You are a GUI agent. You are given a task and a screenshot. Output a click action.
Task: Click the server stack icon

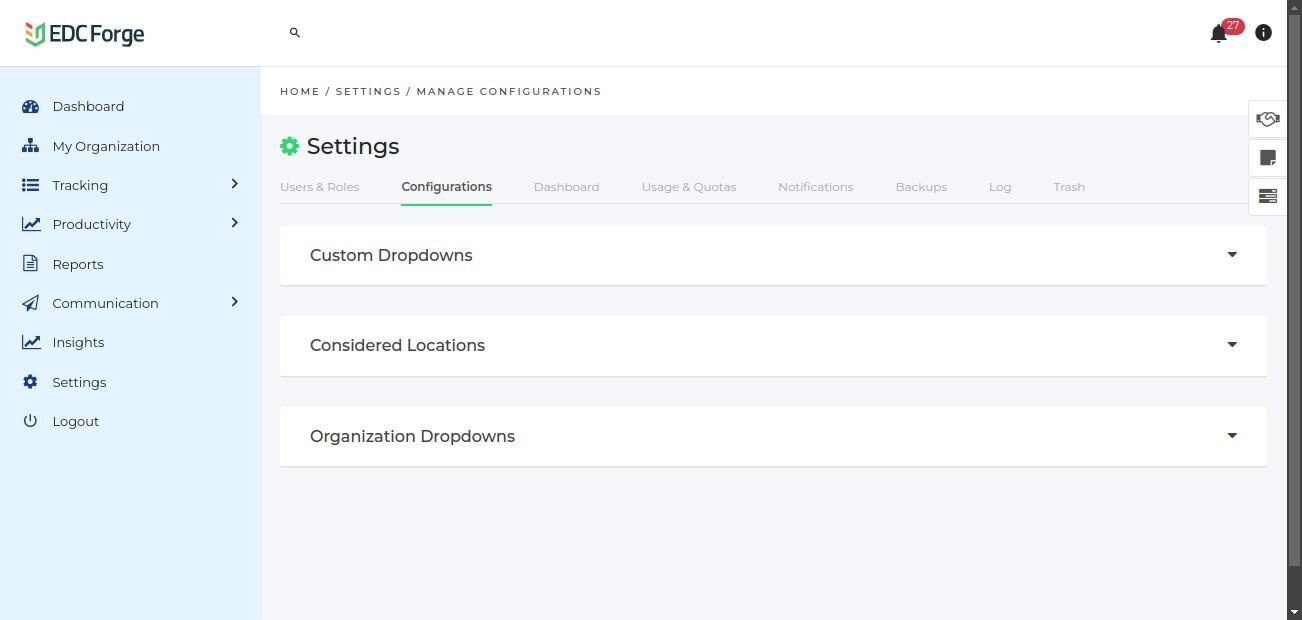coord(1267,196)
